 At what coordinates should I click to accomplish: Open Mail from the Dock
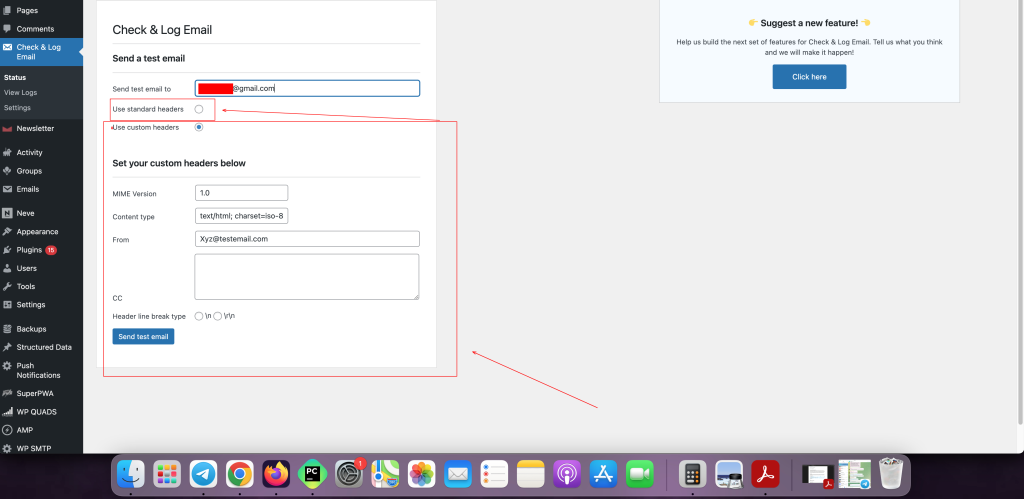click(458, 474)
